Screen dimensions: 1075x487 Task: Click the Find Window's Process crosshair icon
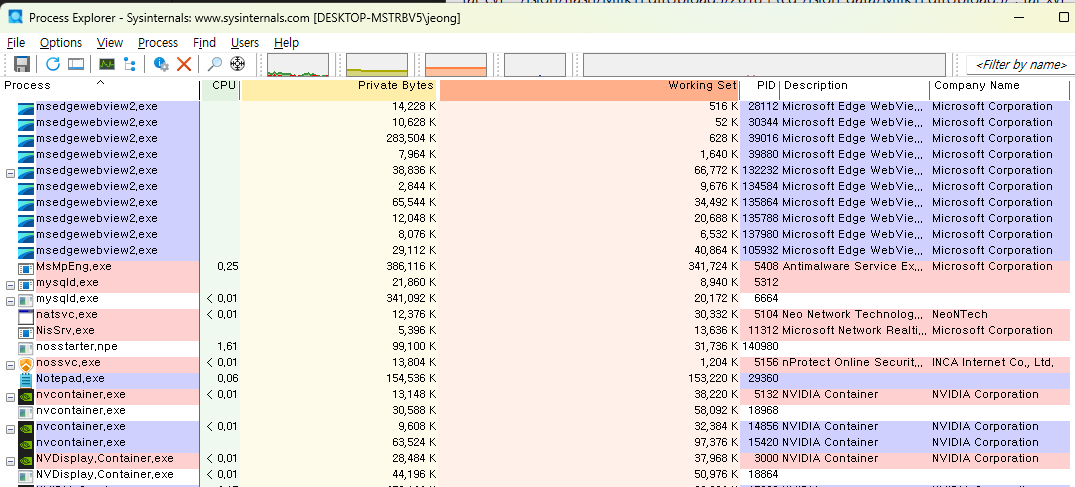pyautogui.click(x=237, y=64)
